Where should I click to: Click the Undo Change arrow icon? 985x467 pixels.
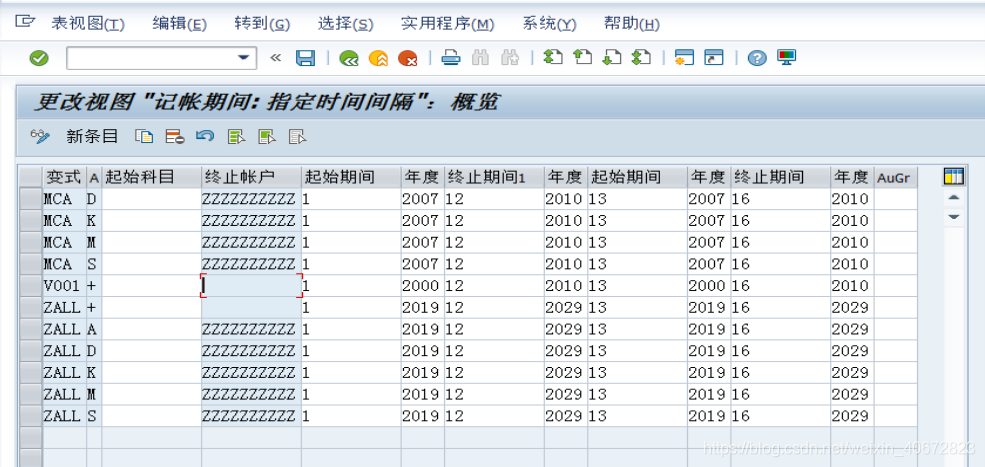(x=205, y=136)
